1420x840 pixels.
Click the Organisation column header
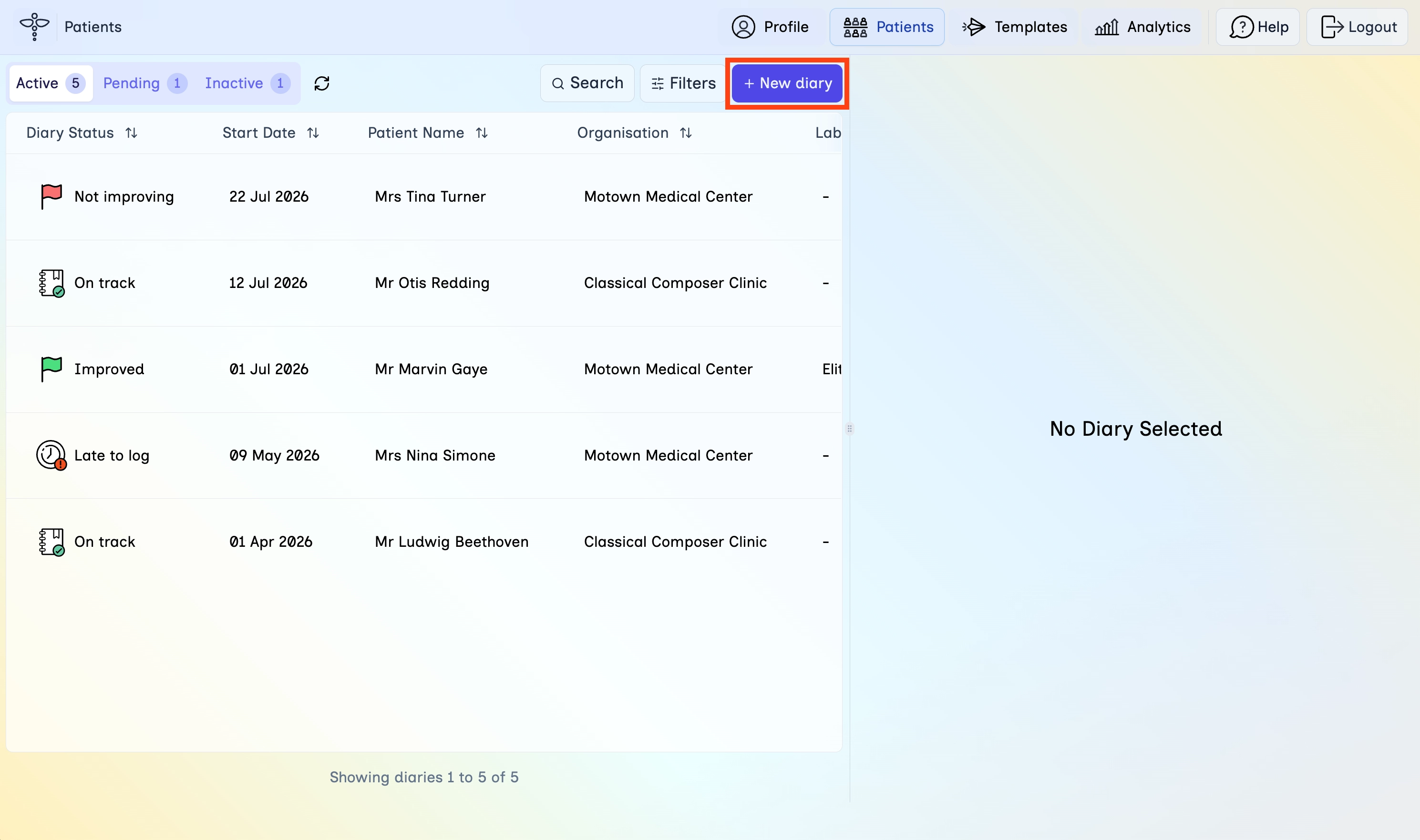click(x=623, y=133)
